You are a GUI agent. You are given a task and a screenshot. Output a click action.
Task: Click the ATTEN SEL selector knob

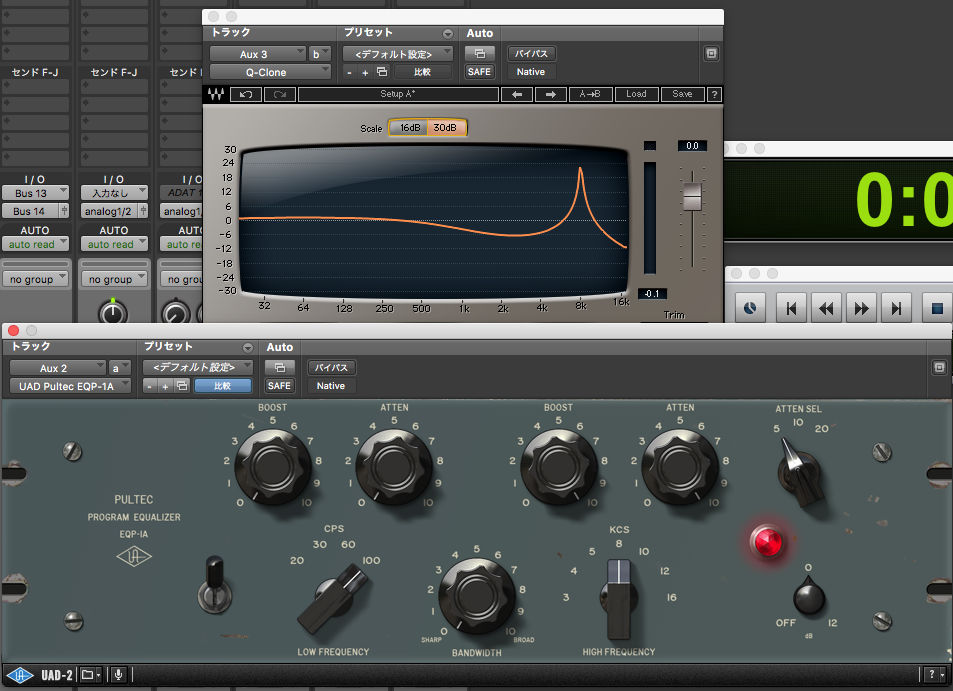[x=800, y=472]
